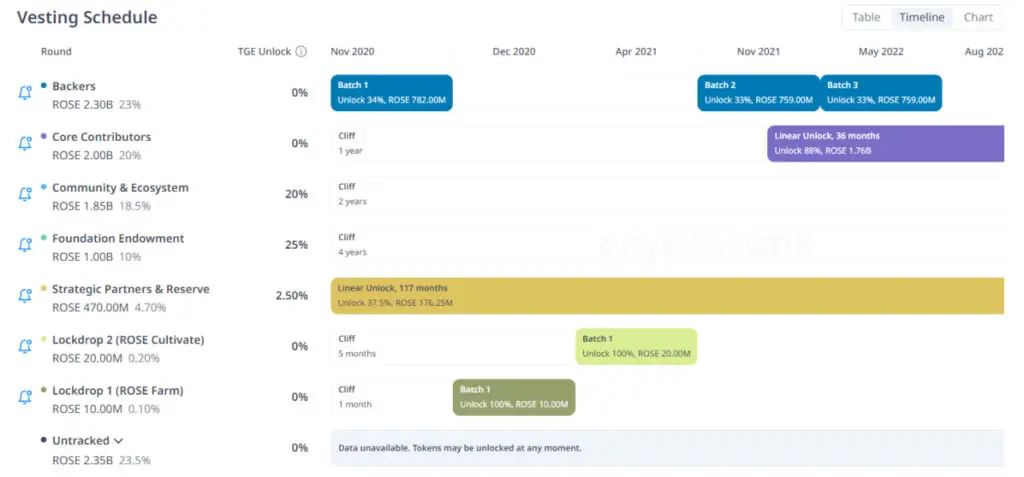Click the Core Contributors alert bell
Viewport: 1024px width, 477px height.
(25, 144)
